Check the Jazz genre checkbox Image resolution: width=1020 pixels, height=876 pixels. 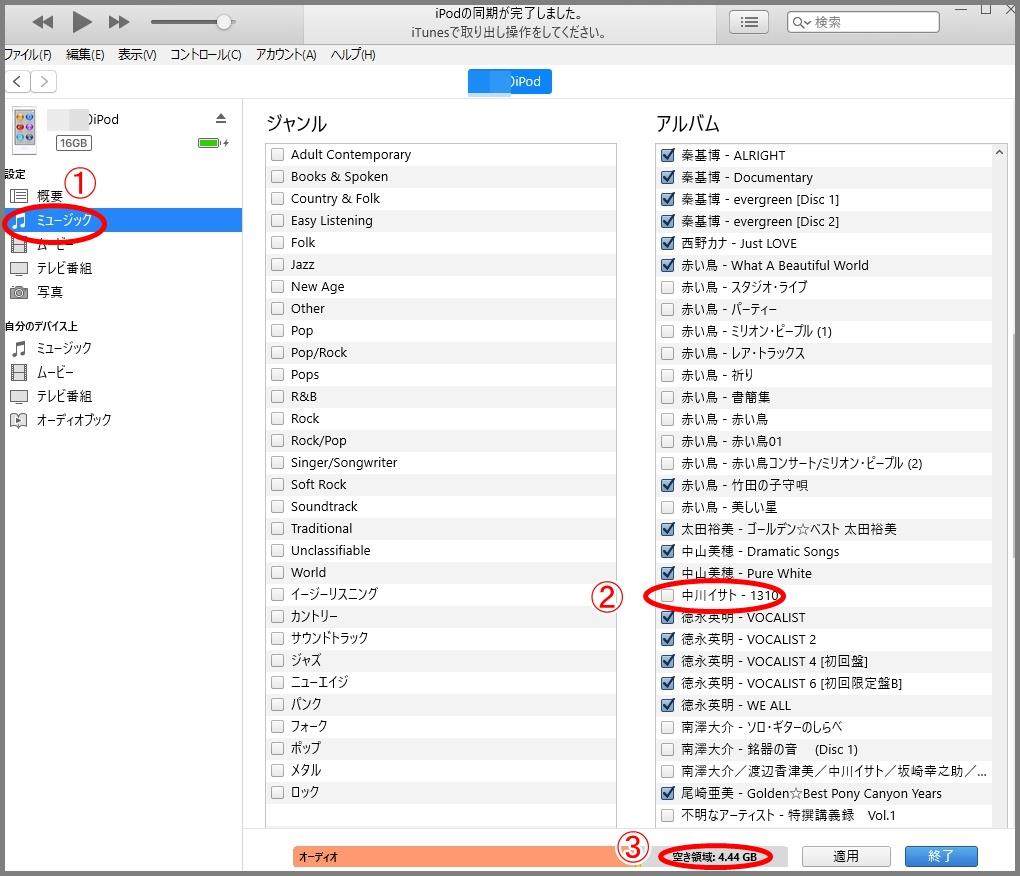278,264
